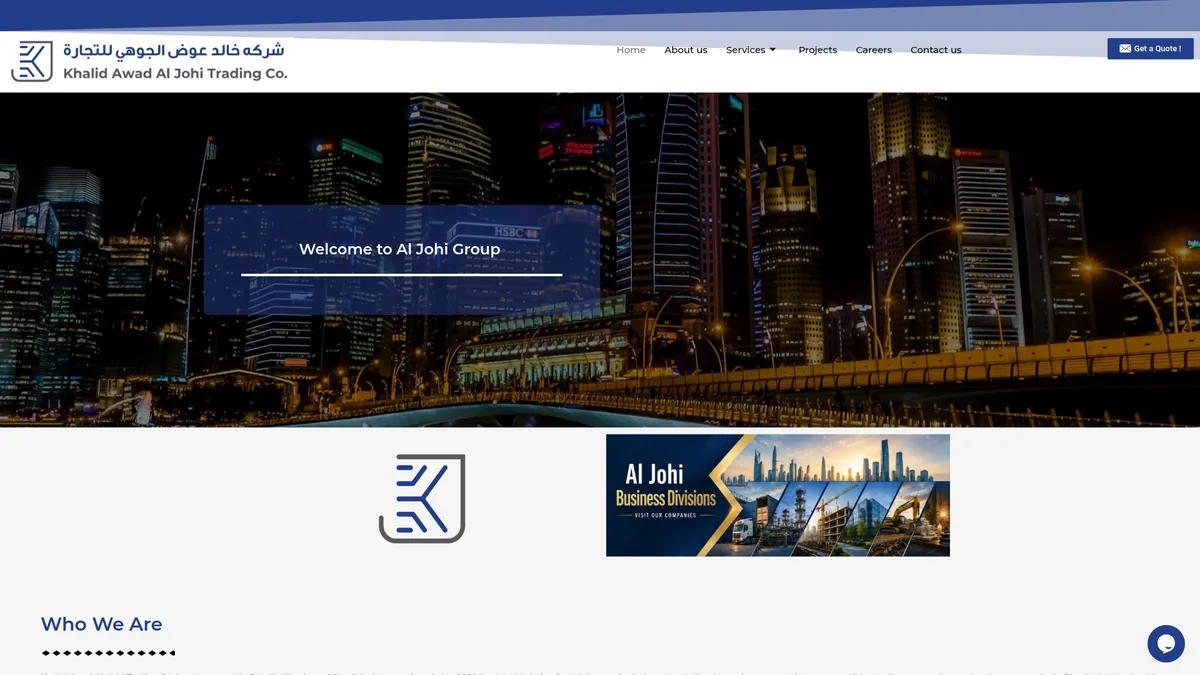Click the Who We Are heading

pyautogui.click(x=101, y=624)
